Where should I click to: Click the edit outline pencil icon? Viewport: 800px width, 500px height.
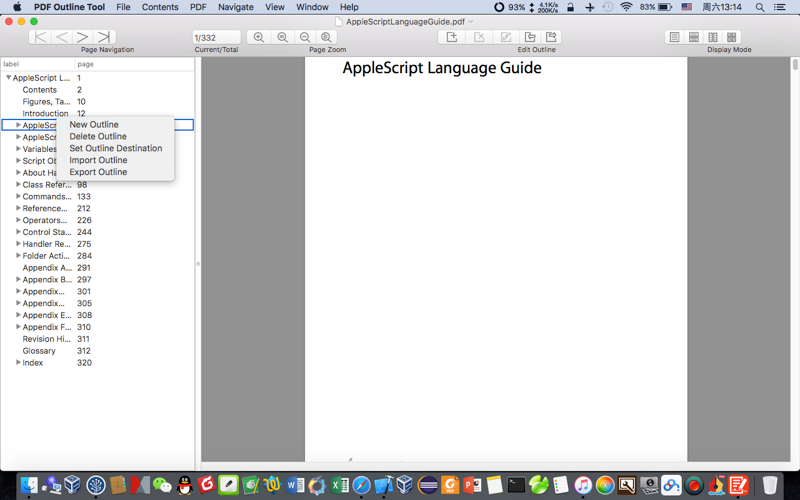[x=506, y=37]
